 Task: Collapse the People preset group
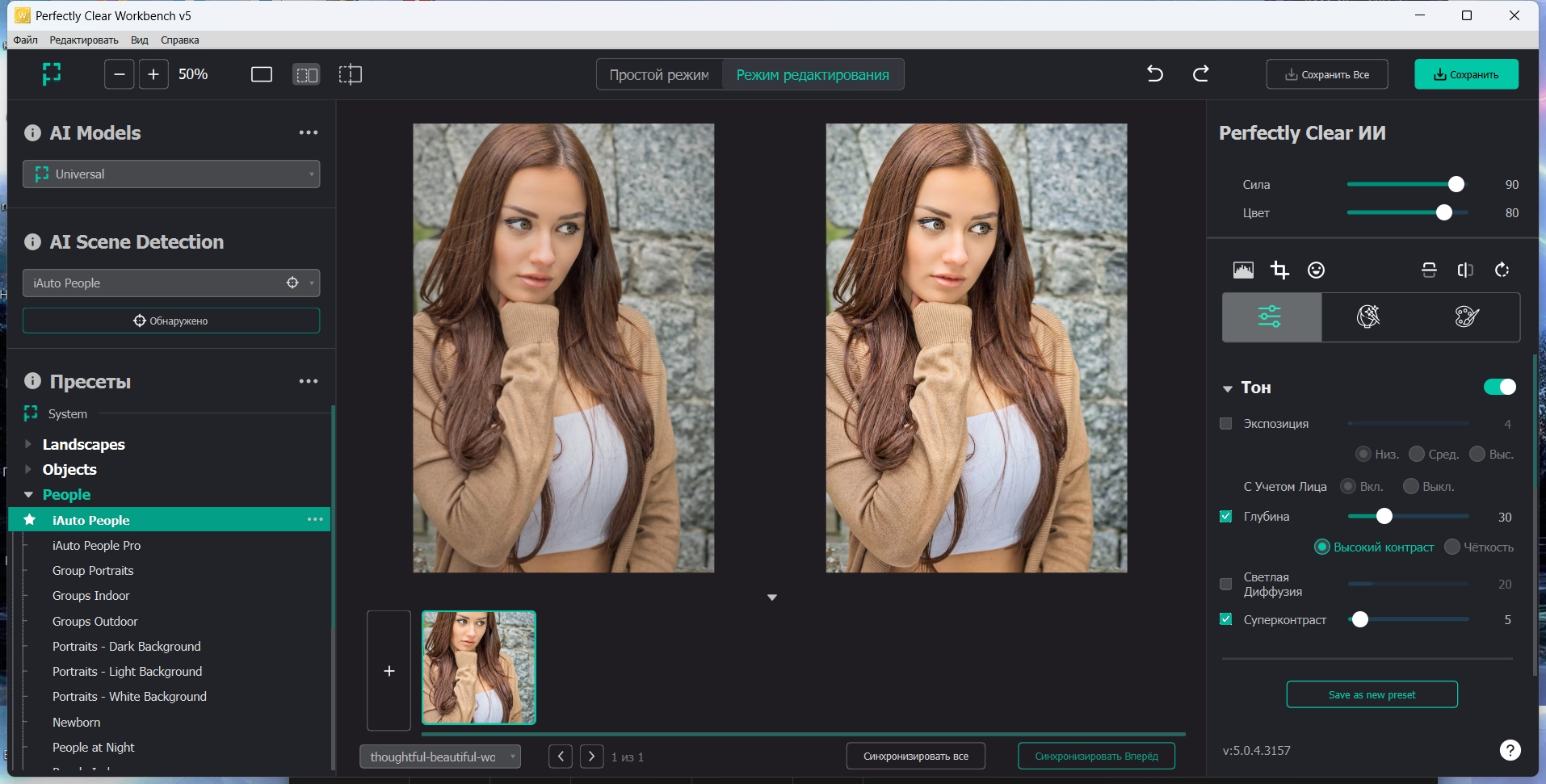tap(28, 494)
